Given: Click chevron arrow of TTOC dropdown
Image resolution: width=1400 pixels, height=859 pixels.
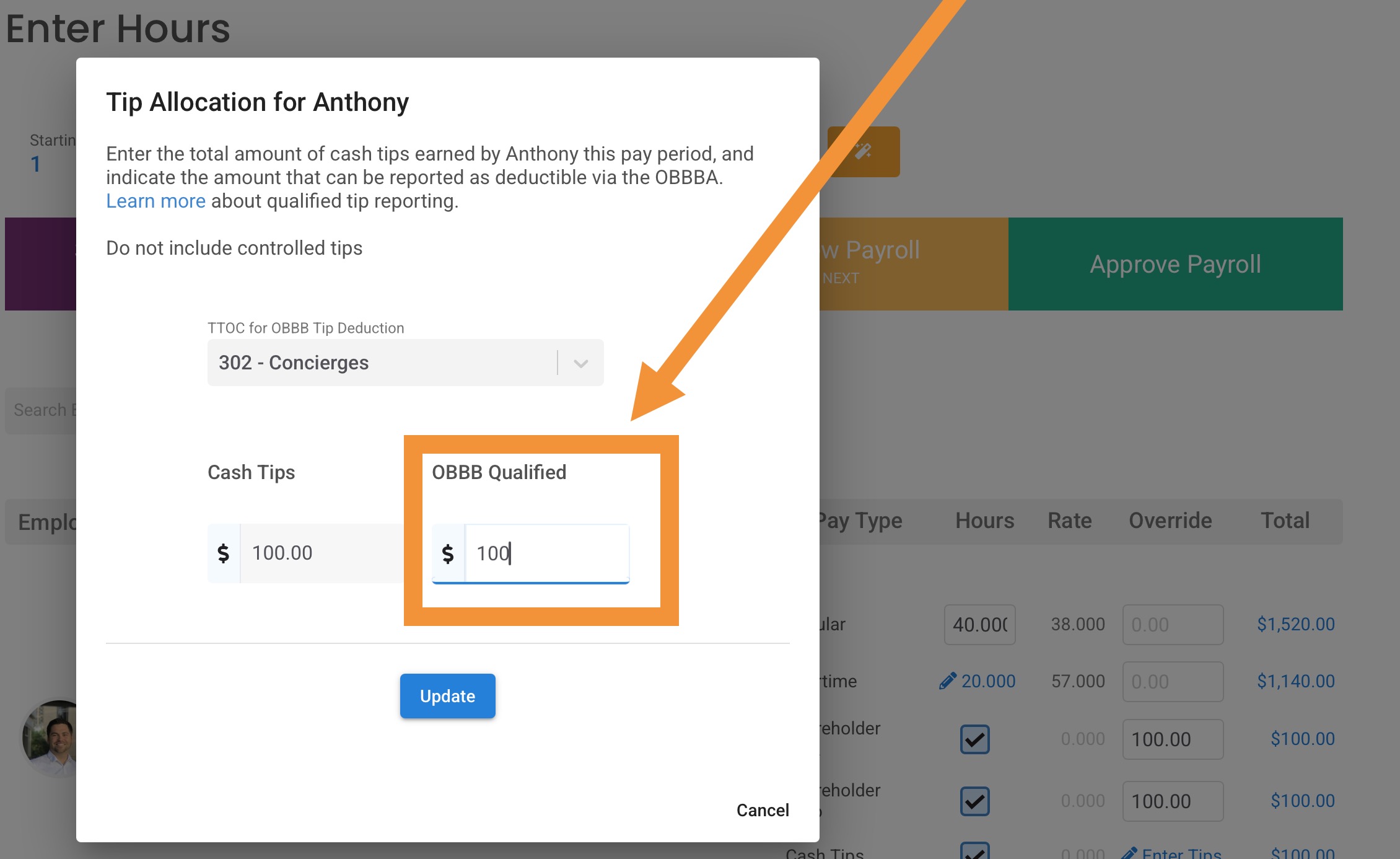Looking at the screenshot, I should click(580, 363).
